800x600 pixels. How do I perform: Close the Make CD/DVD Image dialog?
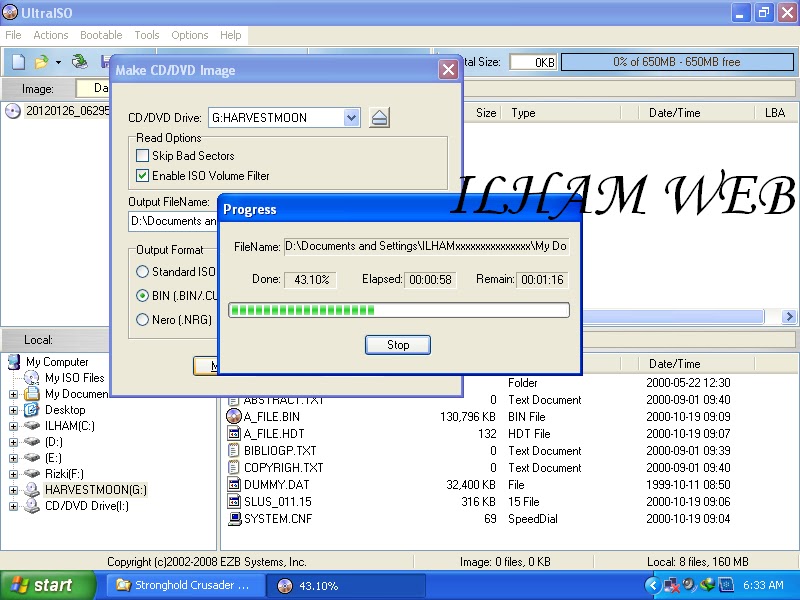[448, 70]
